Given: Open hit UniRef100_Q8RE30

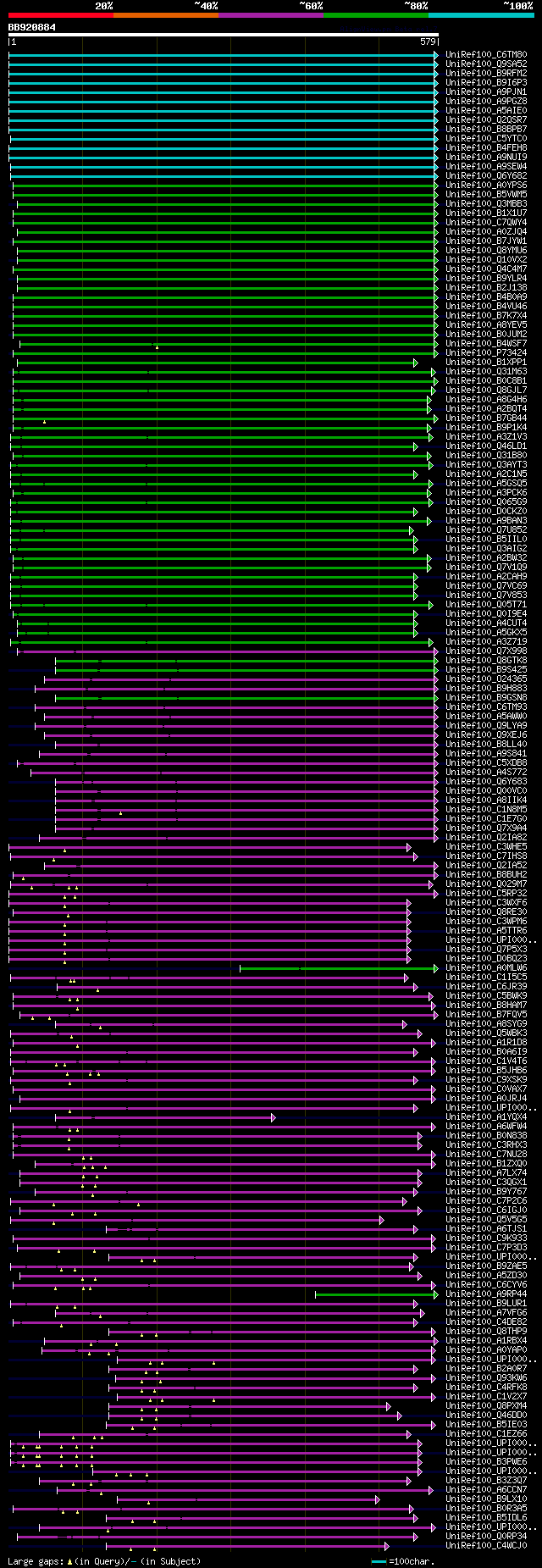Looking at the screenshot, I should [486, 912].
